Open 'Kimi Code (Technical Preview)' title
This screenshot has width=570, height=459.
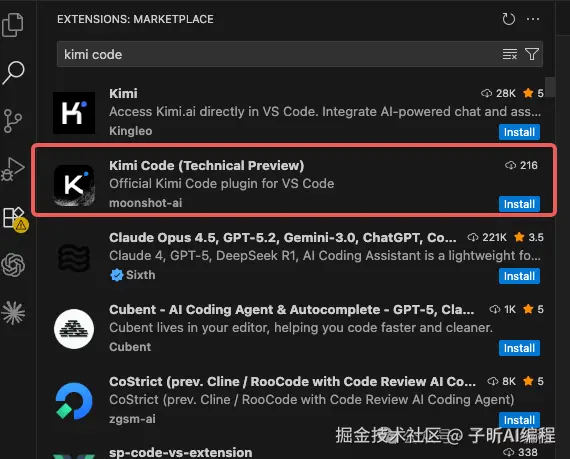click(206, 165)
